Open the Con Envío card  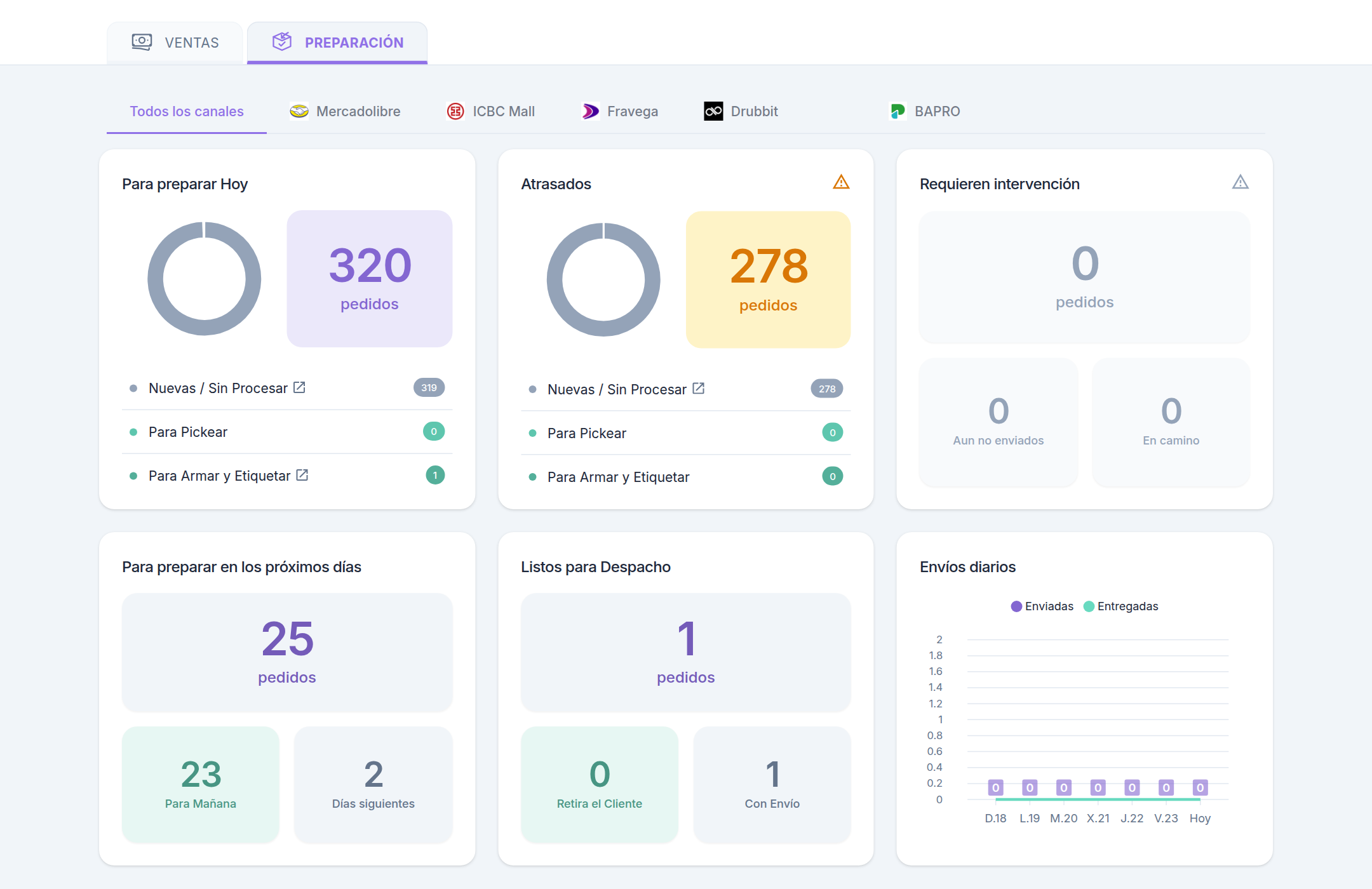pos(772,785)
